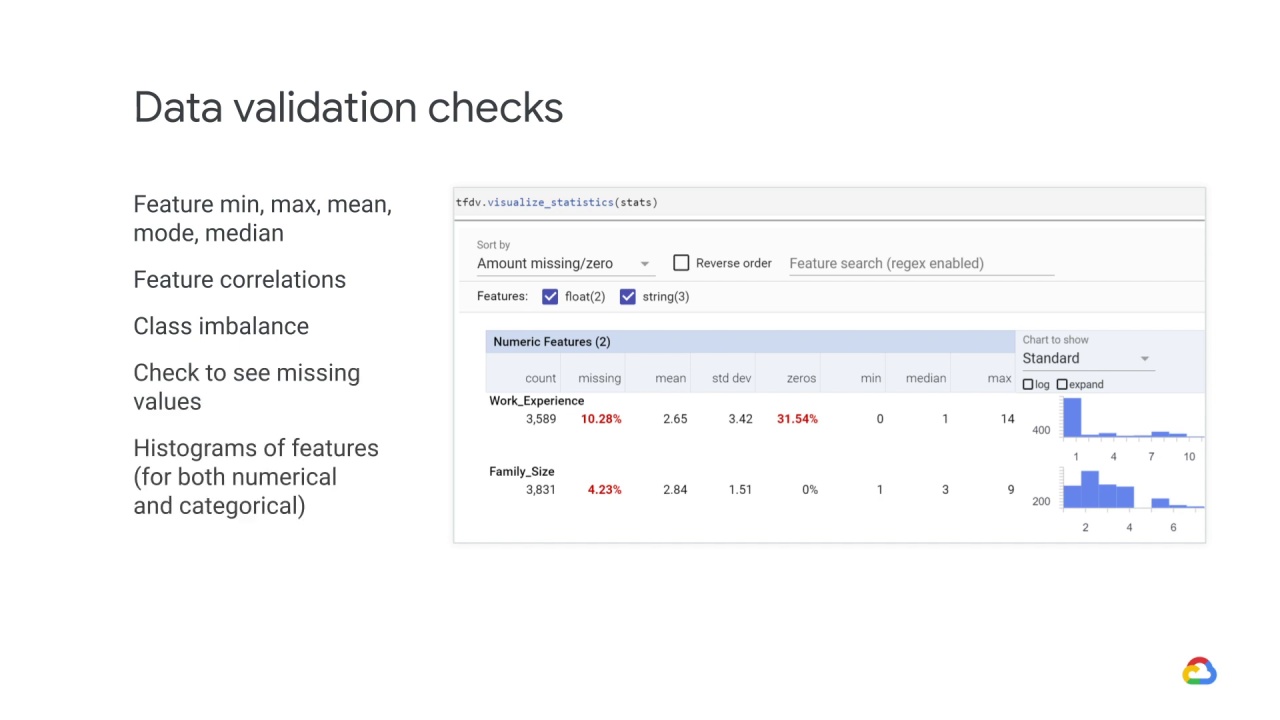Screen dimensions: 1280x720
Task: Click the Work_Experience histogram chart
Action: 1130,419
